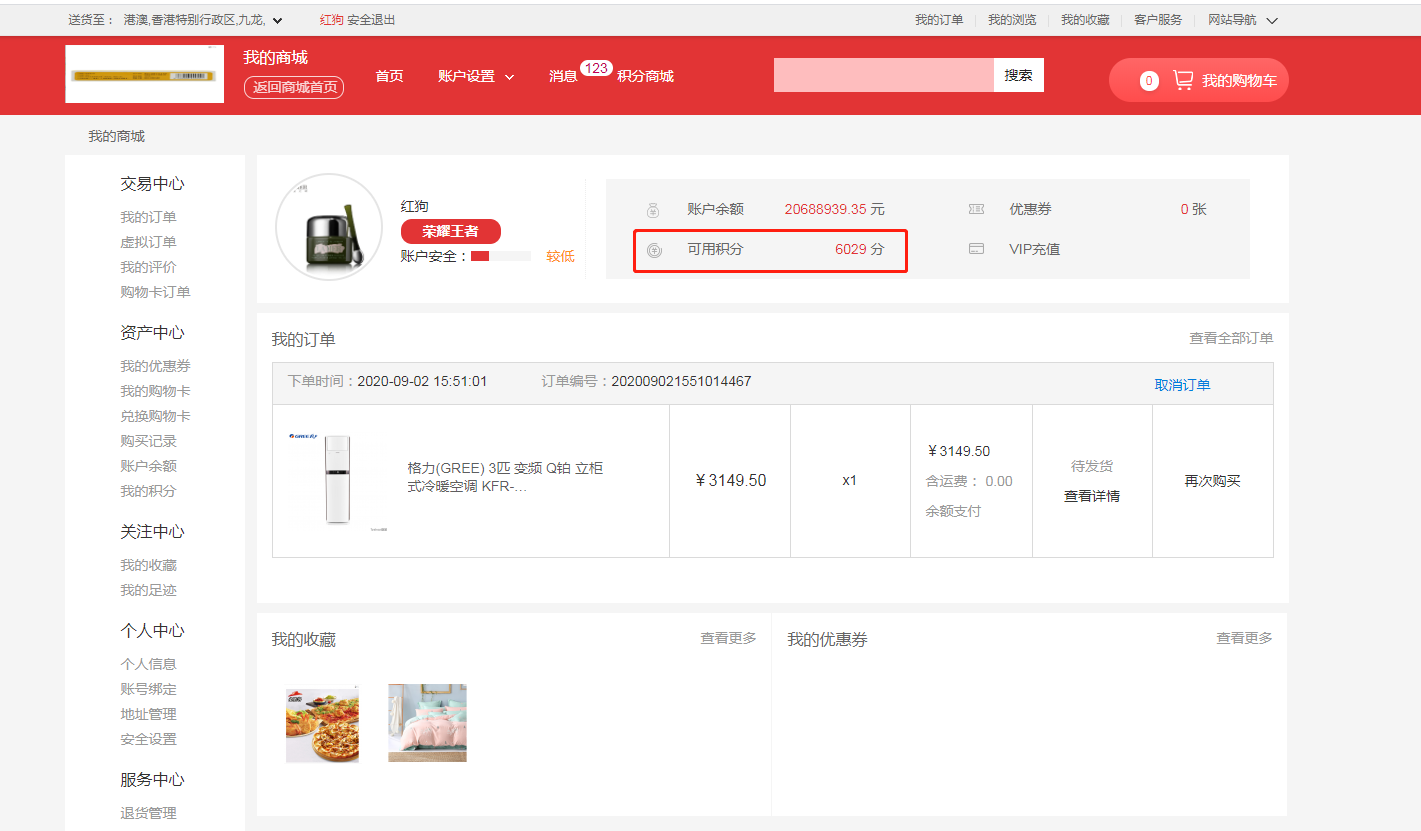
Task: Select 地址管理 in the left sidebar
Action: [x=148, y=714]
